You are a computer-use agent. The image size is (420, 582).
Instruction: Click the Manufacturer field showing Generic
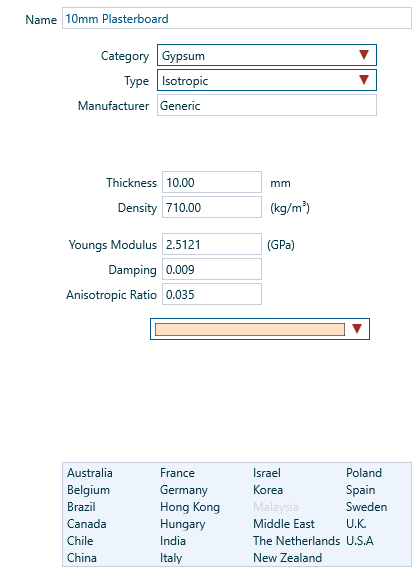click(267, 105)
